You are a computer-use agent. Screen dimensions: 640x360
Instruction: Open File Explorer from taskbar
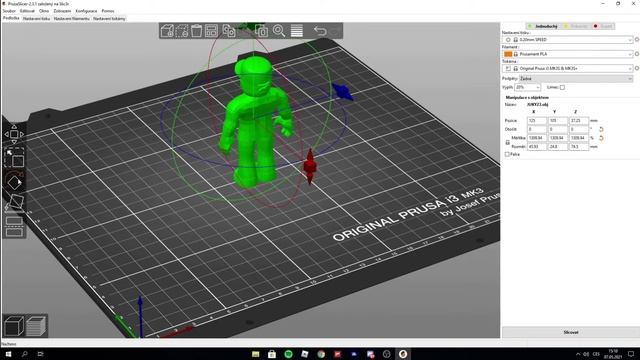click(x=256, y=354)
